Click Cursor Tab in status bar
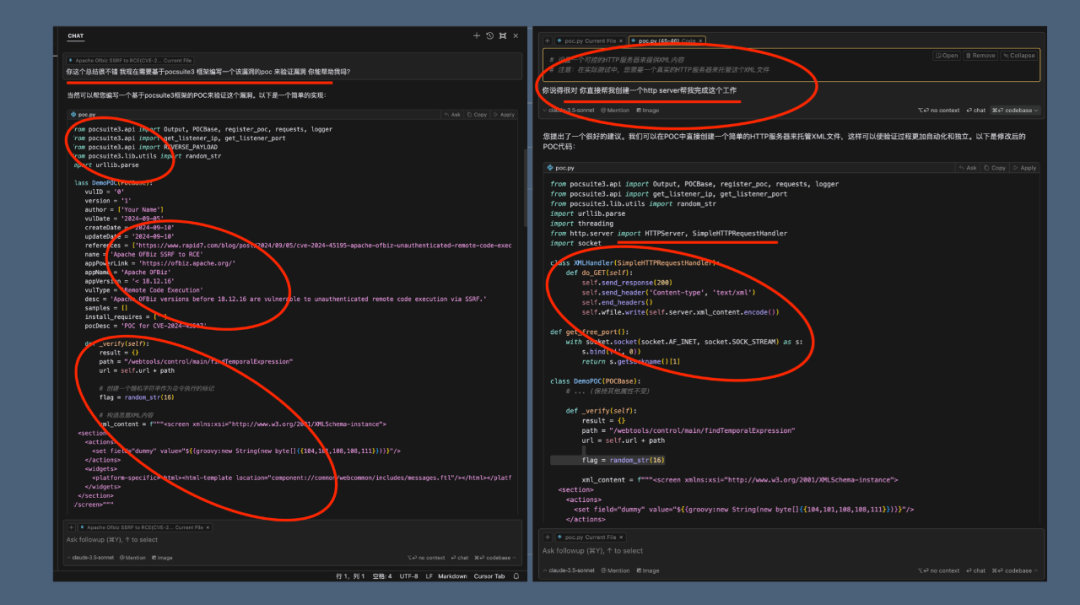 pos(489,576)
